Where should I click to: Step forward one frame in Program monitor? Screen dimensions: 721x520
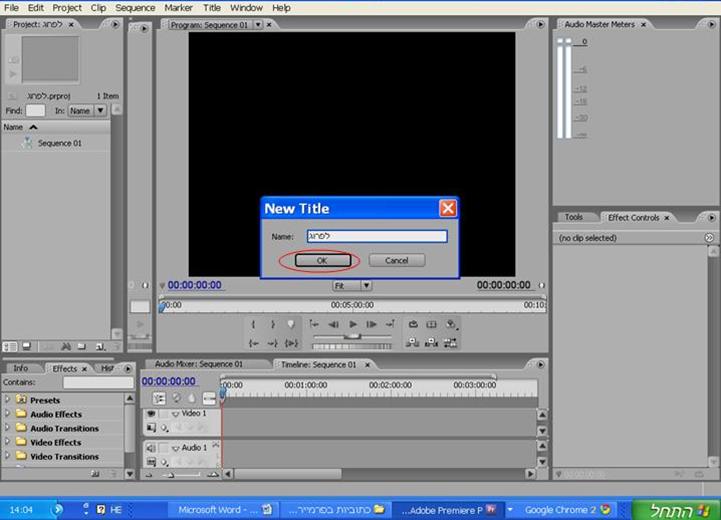(372, 324)
